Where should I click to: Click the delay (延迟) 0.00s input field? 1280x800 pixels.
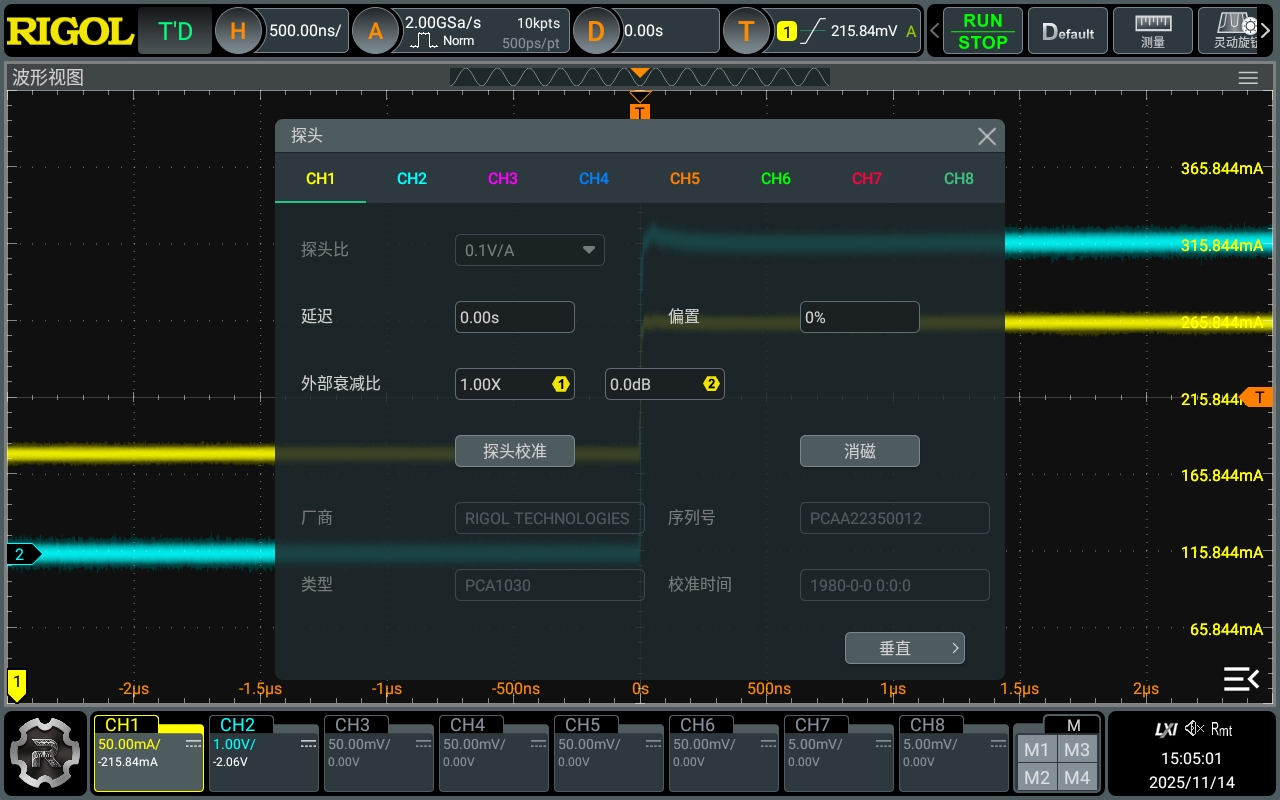(x=514, y=317)
